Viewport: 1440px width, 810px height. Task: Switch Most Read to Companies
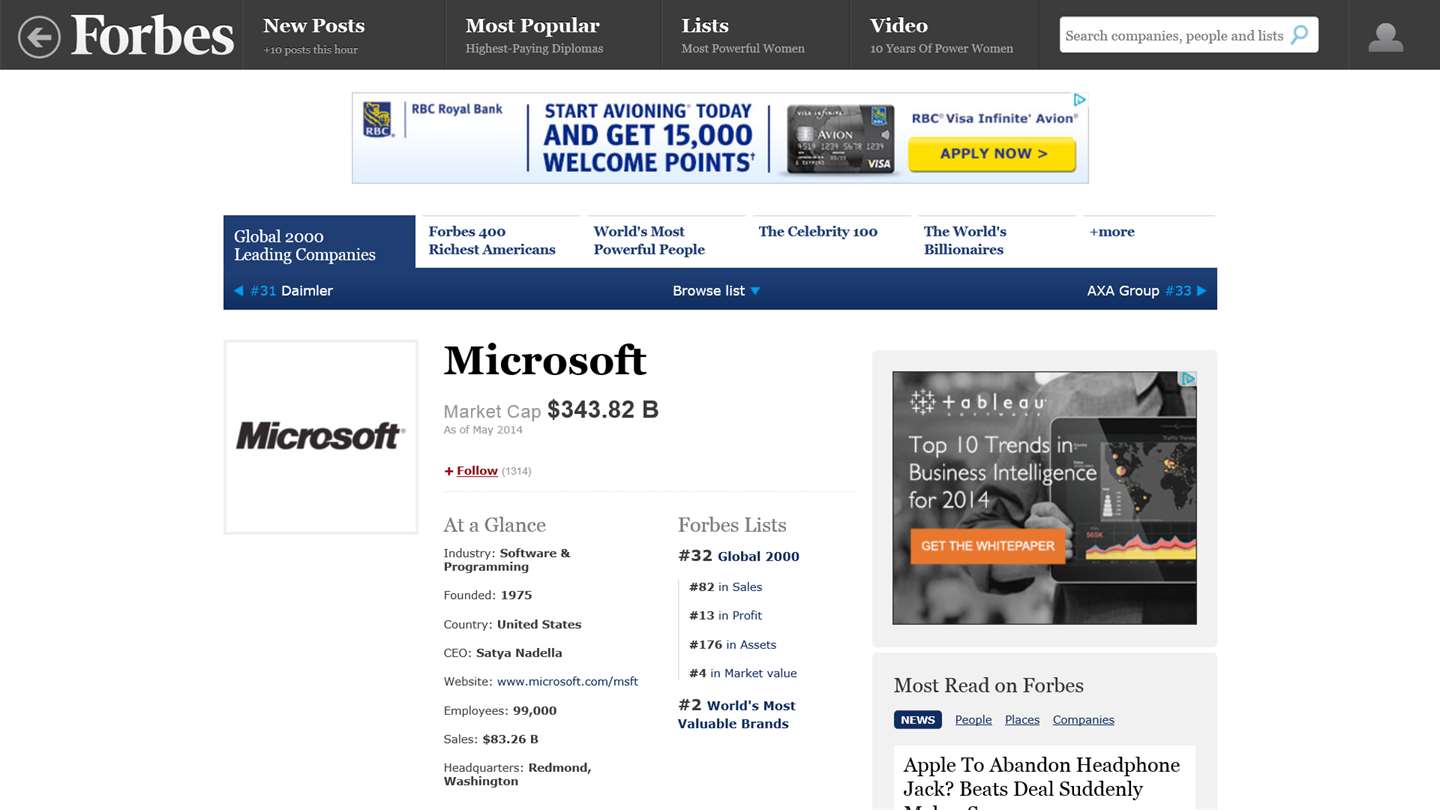(1083, 720)
